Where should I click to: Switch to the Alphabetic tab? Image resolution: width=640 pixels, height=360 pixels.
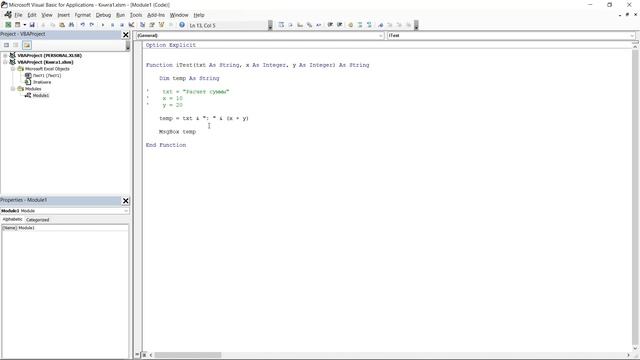tap(12, 220)
